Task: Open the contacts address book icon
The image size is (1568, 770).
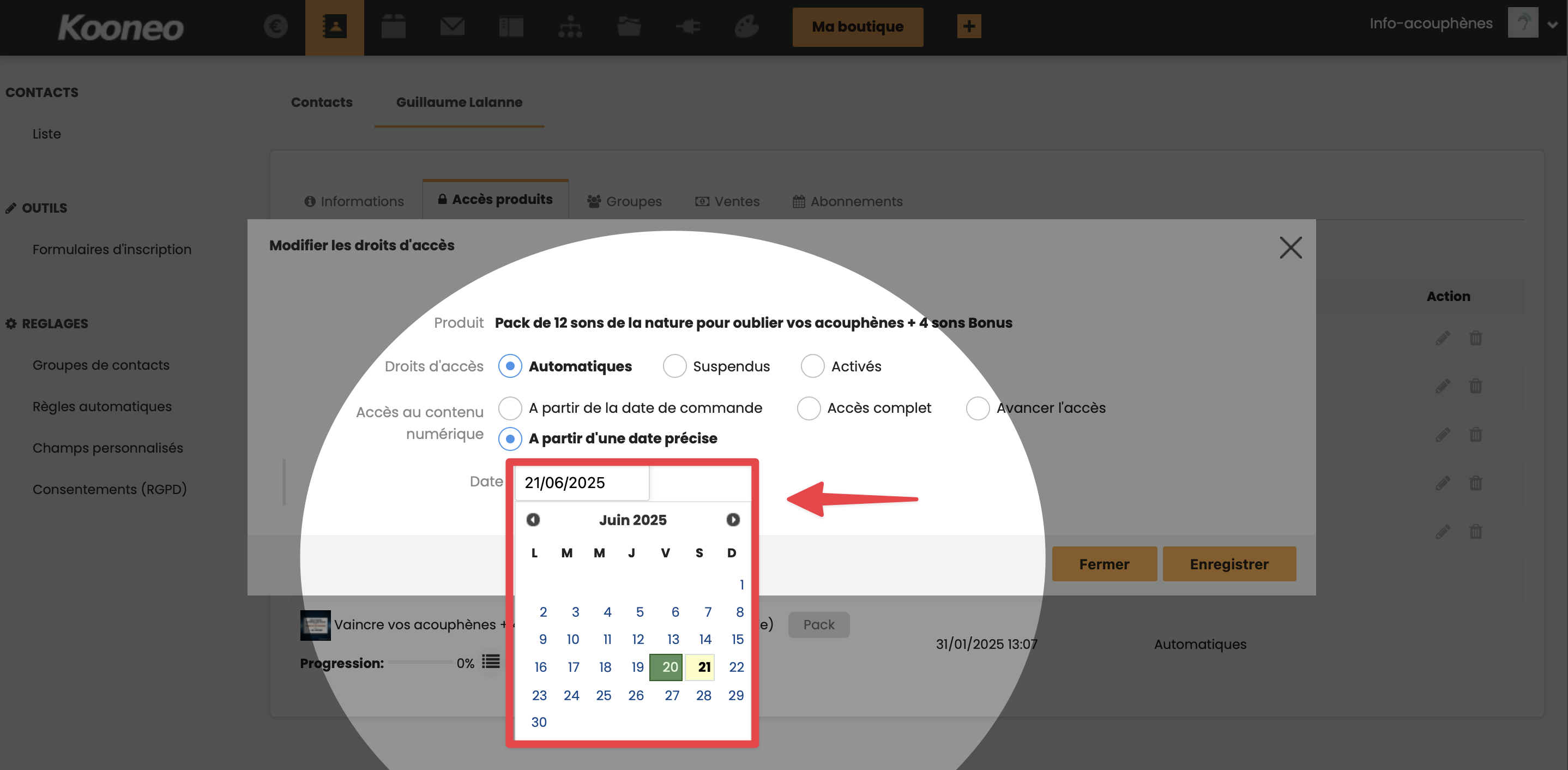Action: point(334,27)
